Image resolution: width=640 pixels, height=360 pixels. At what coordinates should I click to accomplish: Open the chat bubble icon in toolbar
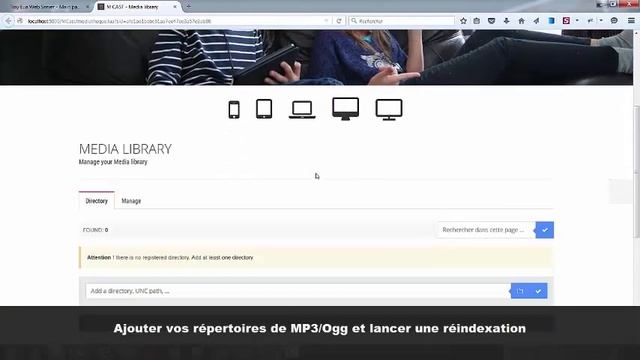pos(614,20)
